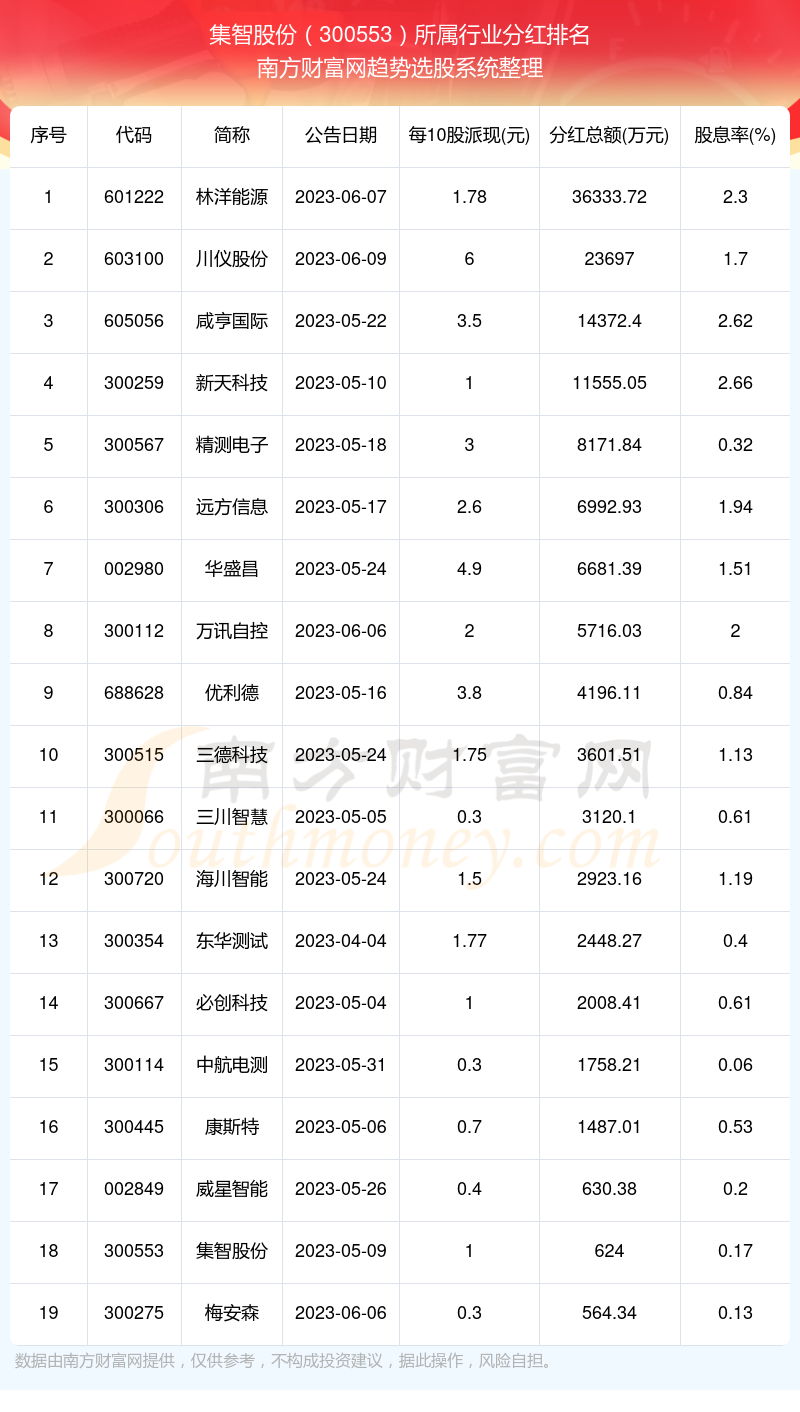Open the 集智股份 row entry
800x1412 pixels.
tap(400, 1251)
